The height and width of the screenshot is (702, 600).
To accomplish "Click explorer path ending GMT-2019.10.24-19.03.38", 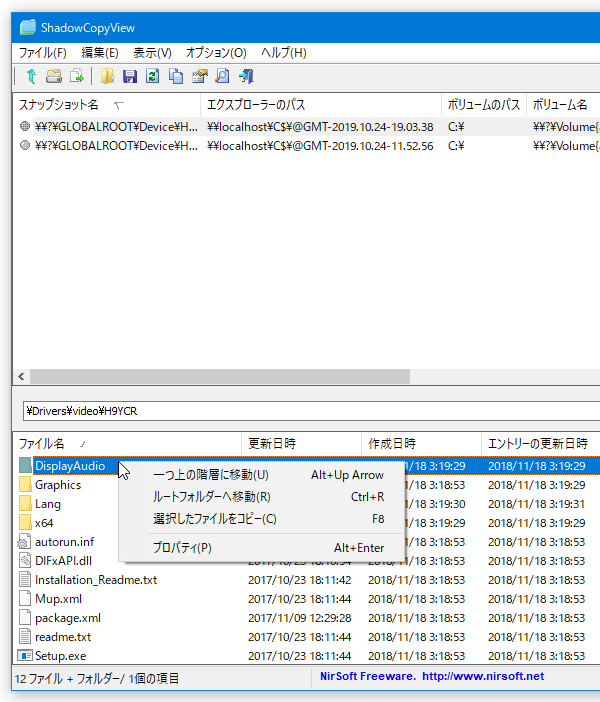I will [320, 127].
